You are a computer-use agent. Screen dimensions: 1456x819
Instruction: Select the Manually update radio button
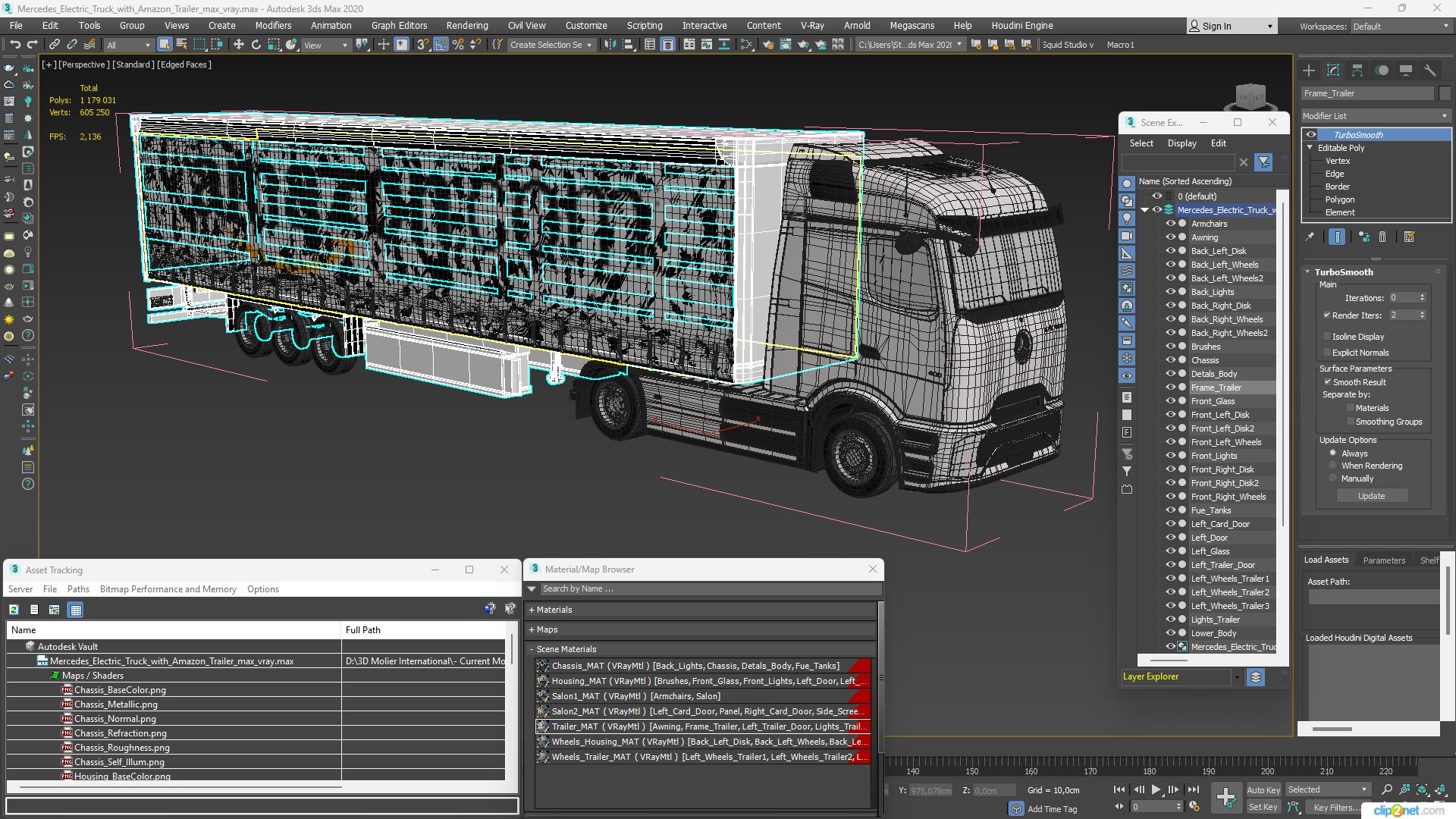coord(1333,479)
